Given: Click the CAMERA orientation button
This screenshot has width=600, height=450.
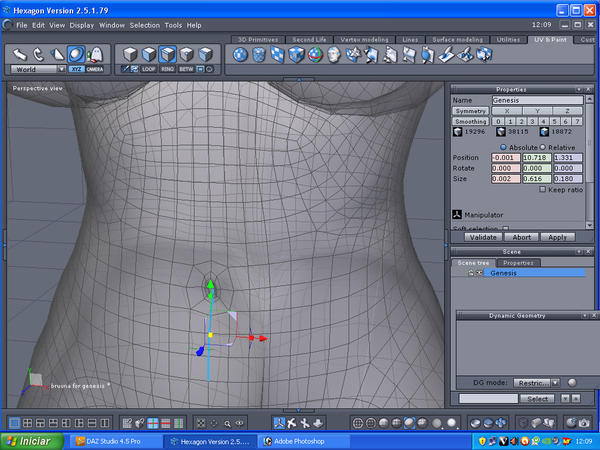Looking at the screenshot, I should click(95, 70).
